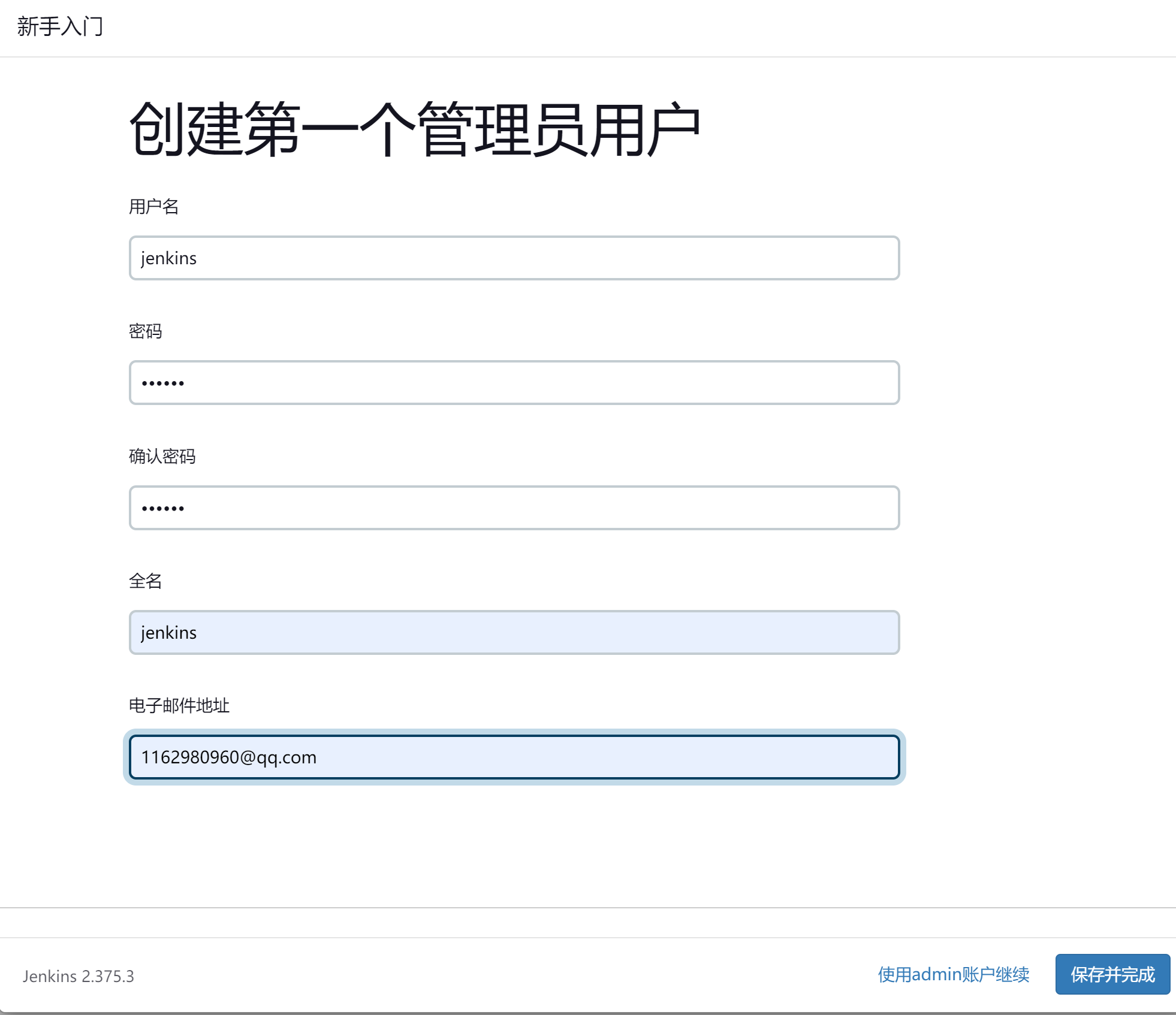Click the 电子邮件地址 label

pos(179,706)
